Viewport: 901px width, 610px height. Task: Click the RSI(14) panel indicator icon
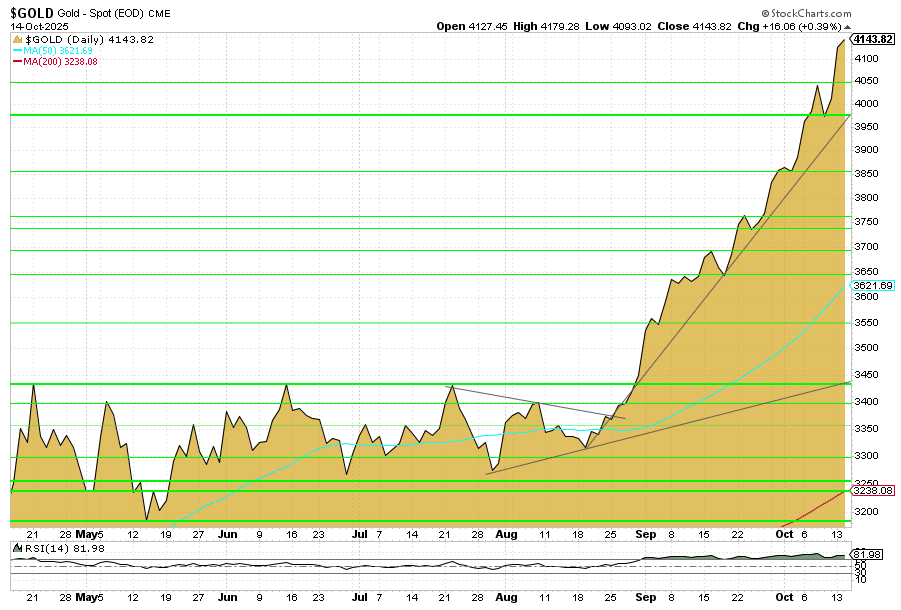pyautogui.click(x=16, y=548)
